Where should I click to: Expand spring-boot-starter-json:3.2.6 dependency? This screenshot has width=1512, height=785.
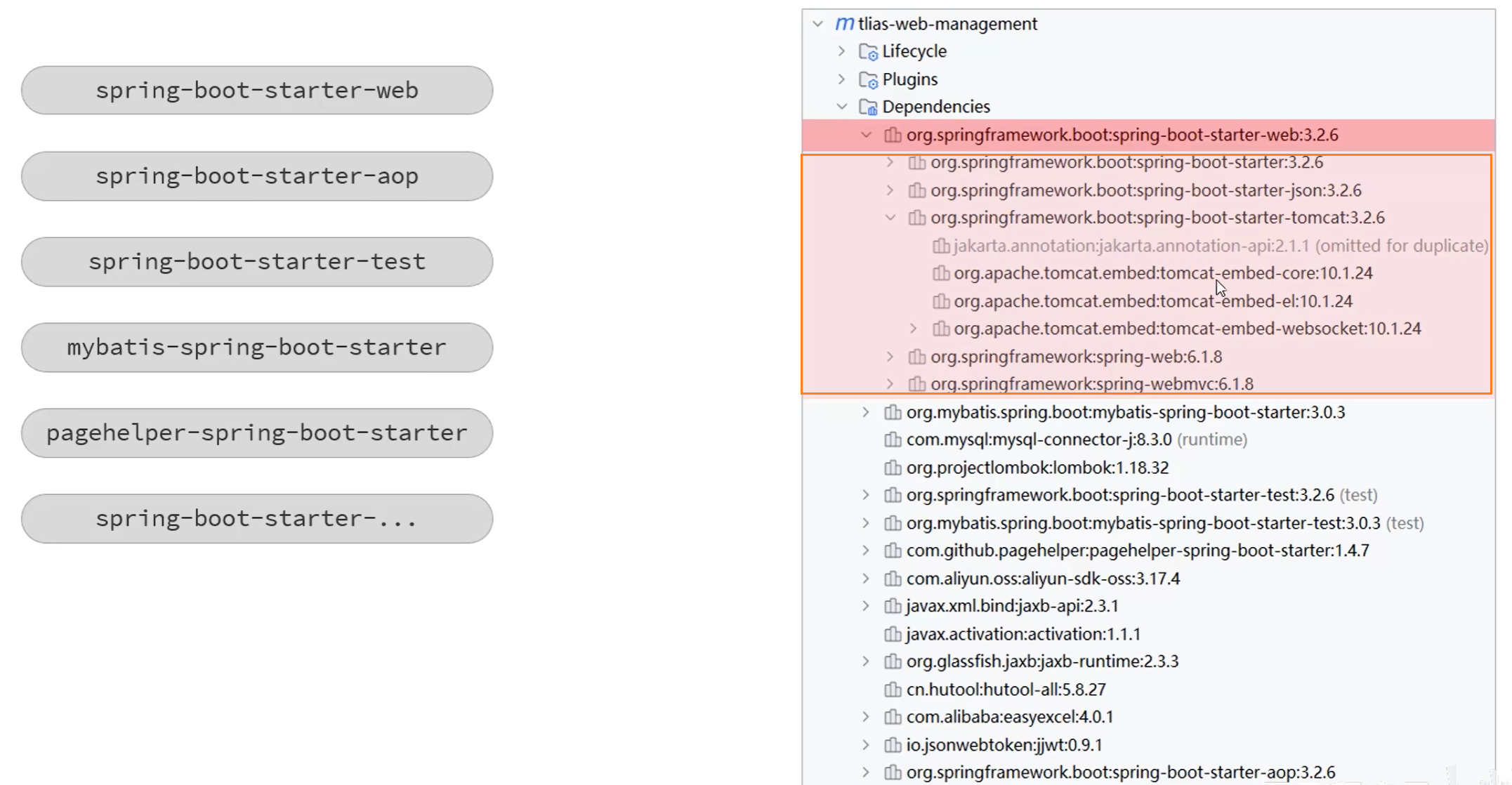click(x=890, y=190)
